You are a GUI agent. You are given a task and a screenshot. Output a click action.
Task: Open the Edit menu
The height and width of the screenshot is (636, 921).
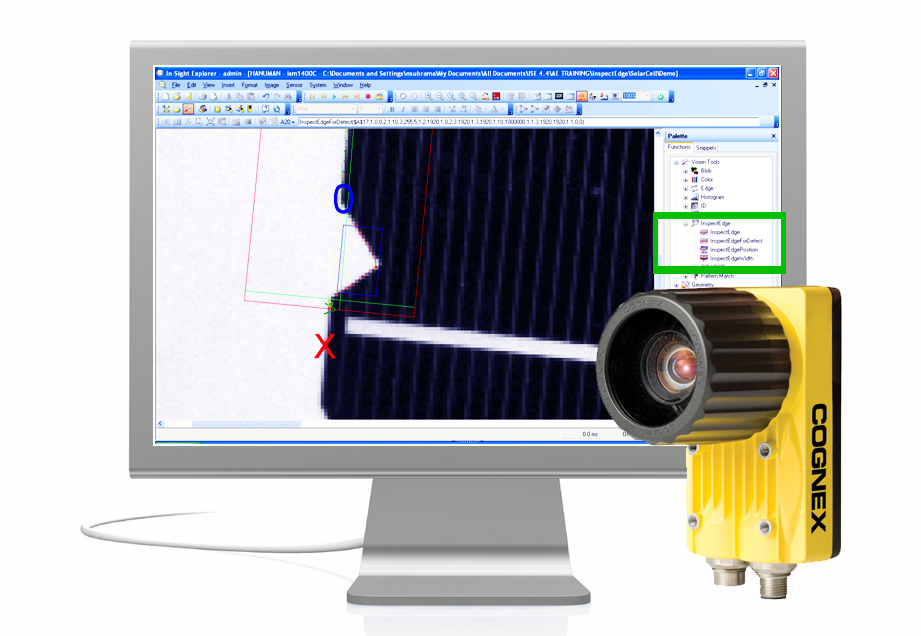191,85
